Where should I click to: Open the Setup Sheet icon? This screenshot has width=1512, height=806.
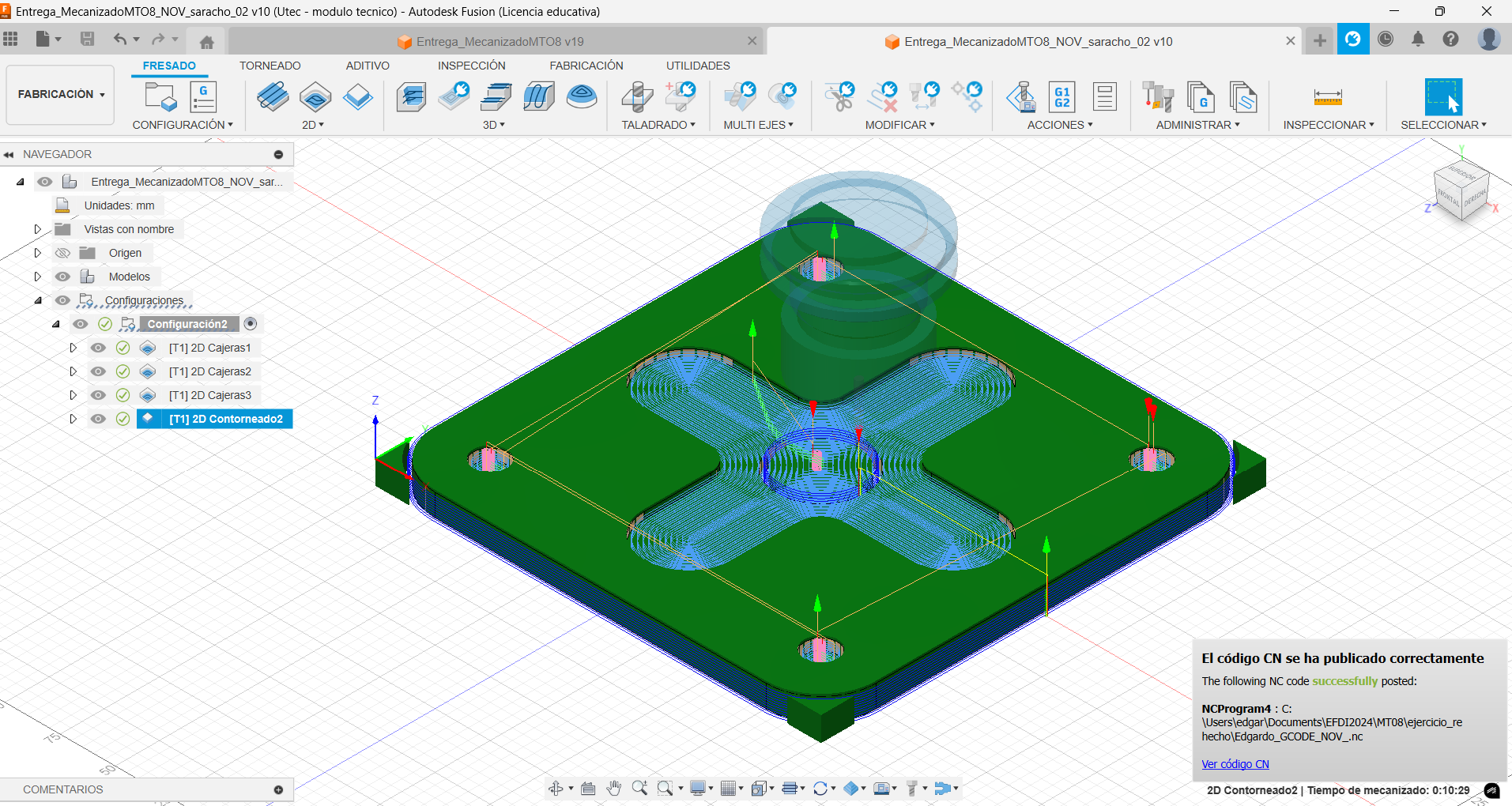1104,97
